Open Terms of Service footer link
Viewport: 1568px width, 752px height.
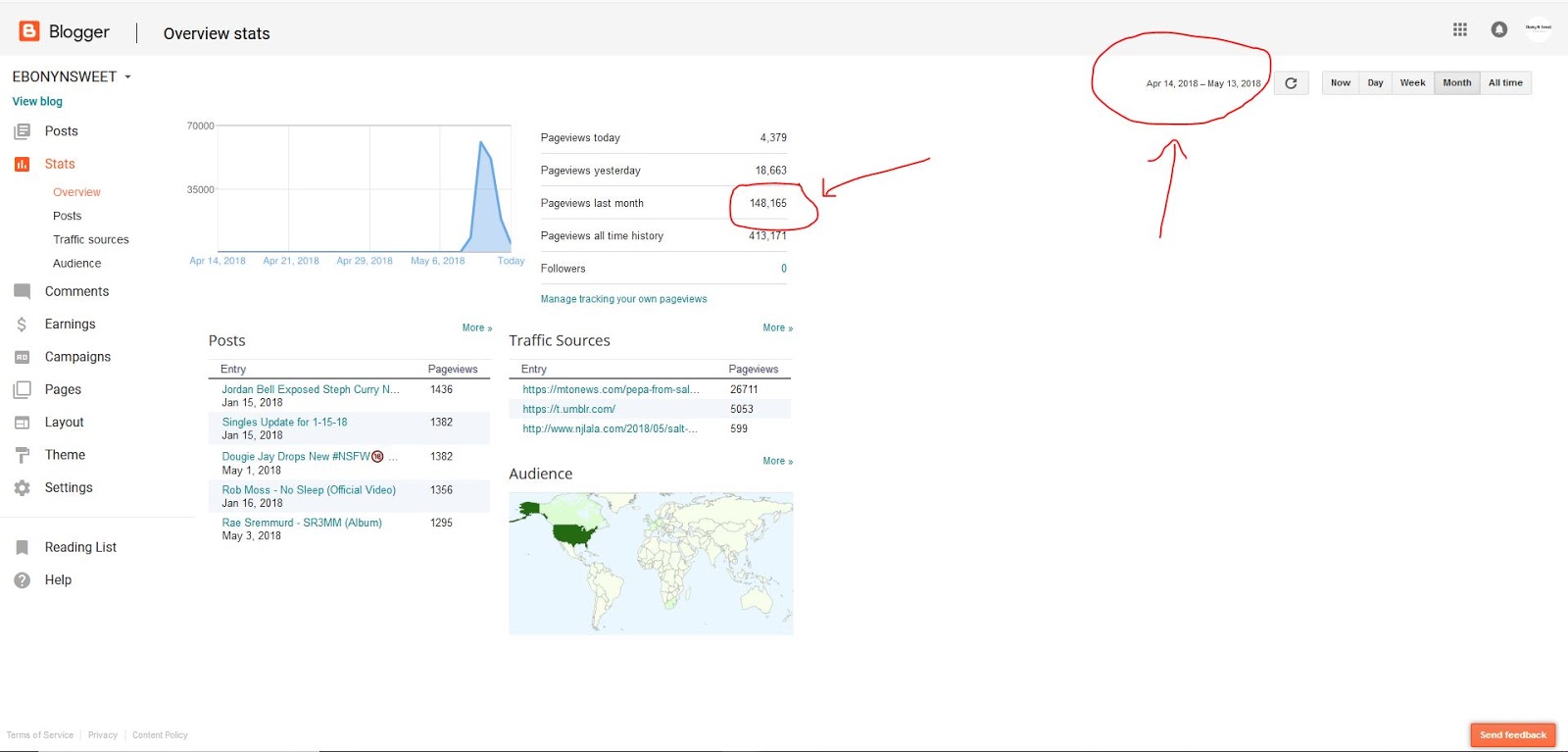pyautogui.click(x=40, y=735)
